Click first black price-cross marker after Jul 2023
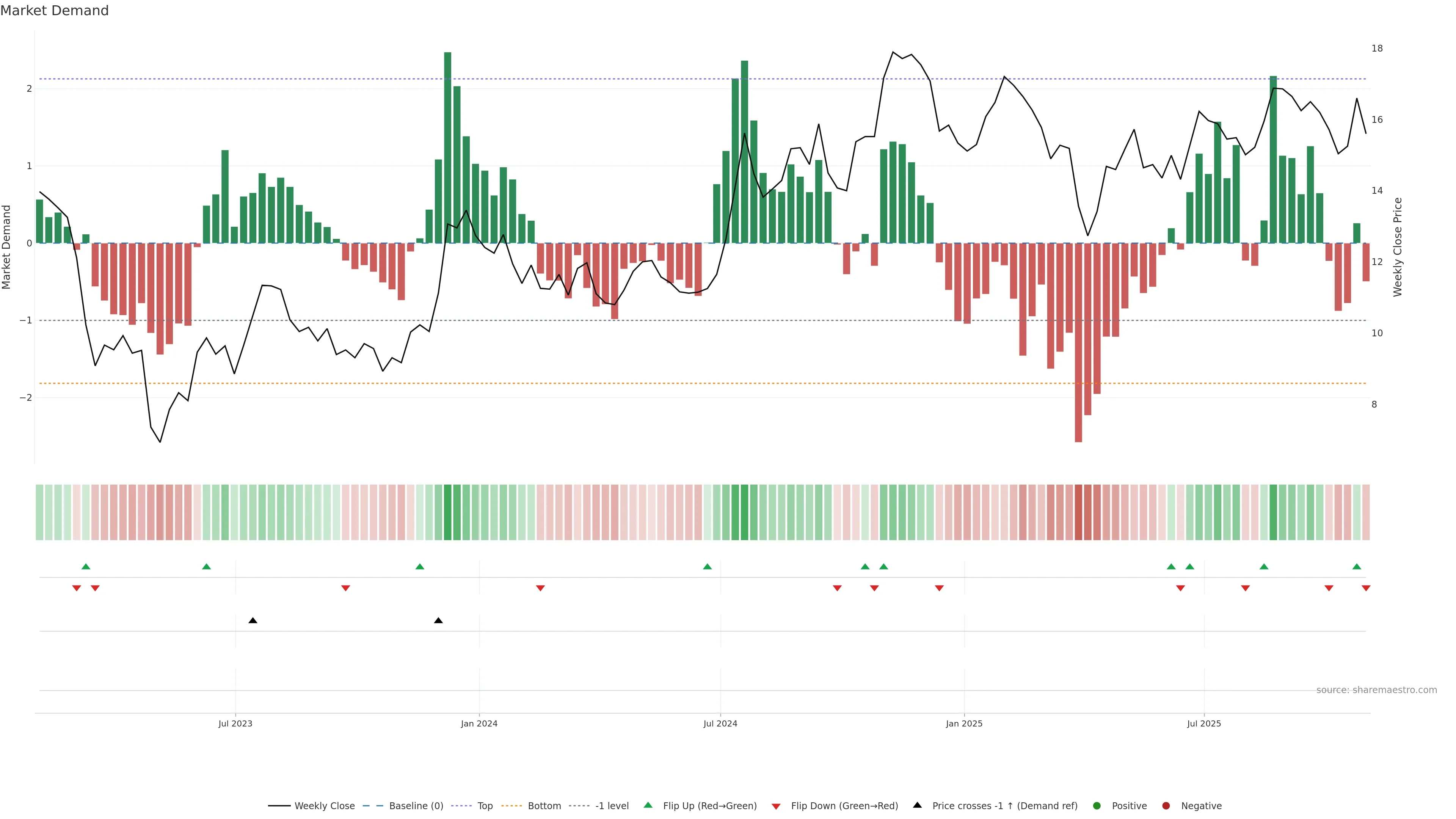The image size is (1456, 819). tap(253, 621)
